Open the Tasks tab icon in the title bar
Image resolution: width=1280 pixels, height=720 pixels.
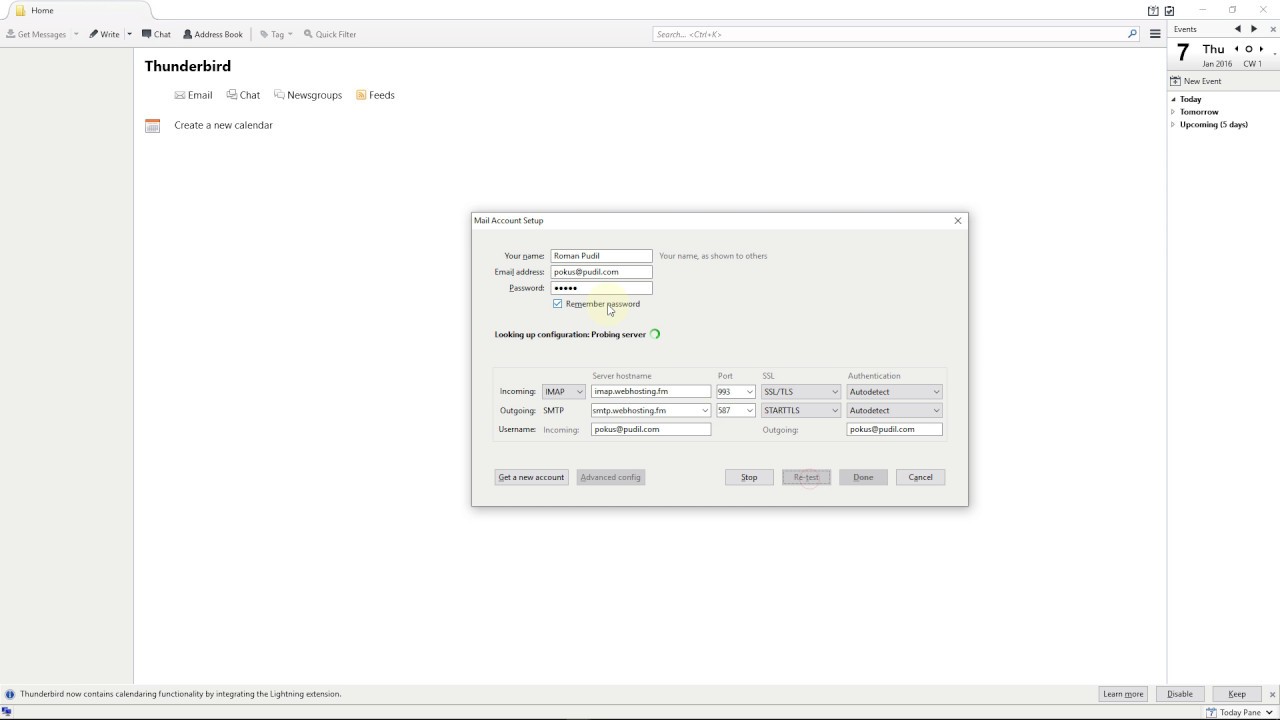[1169, 11]
